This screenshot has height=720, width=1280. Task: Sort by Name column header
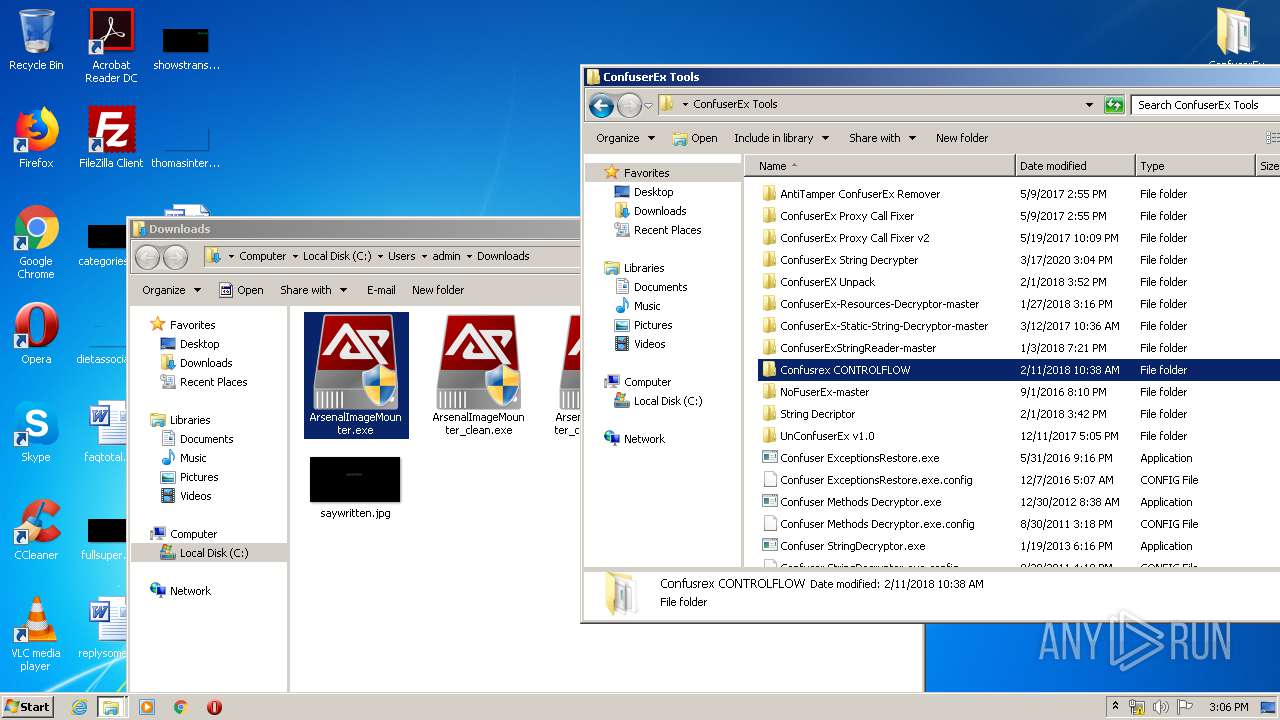880,166
